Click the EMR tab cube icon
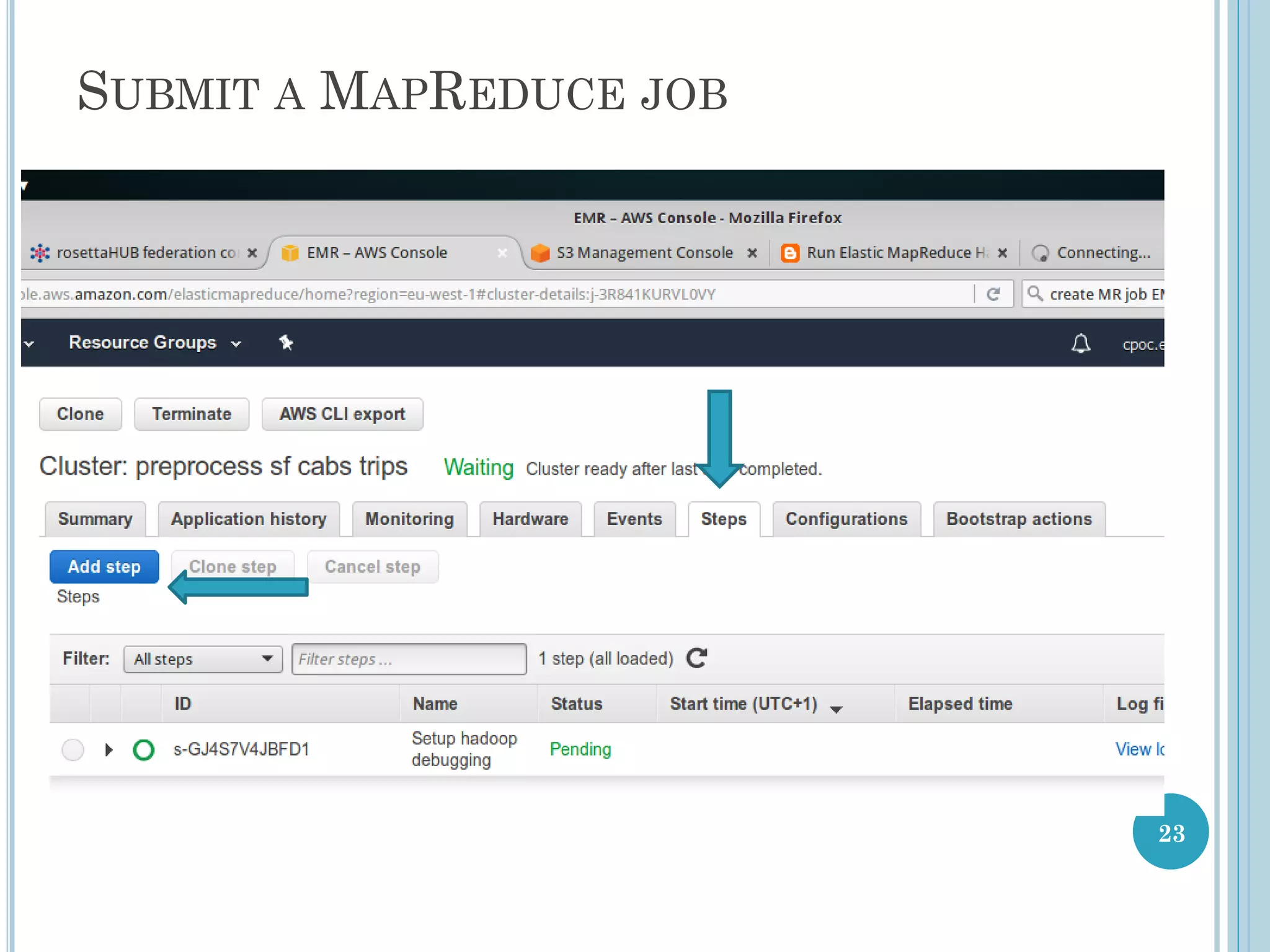Viewport: 1270px width, 952px height. (x=290, y=253)
